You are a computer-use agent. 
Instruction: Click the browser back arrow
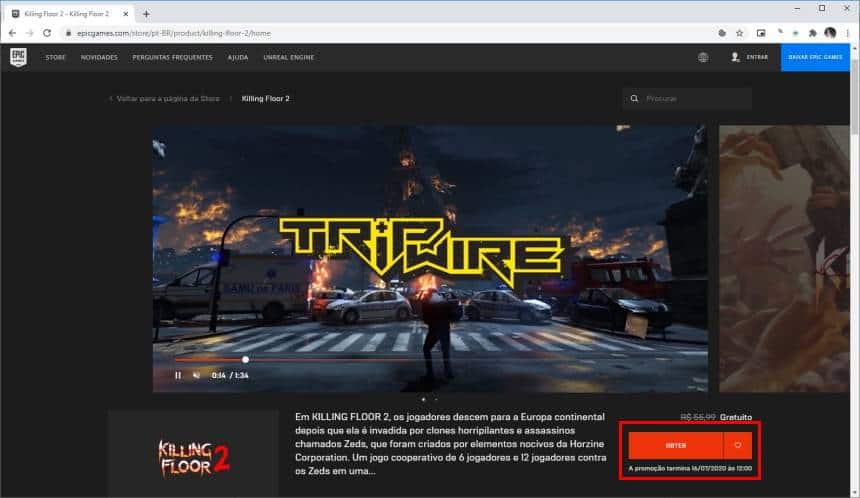[12, 33]
